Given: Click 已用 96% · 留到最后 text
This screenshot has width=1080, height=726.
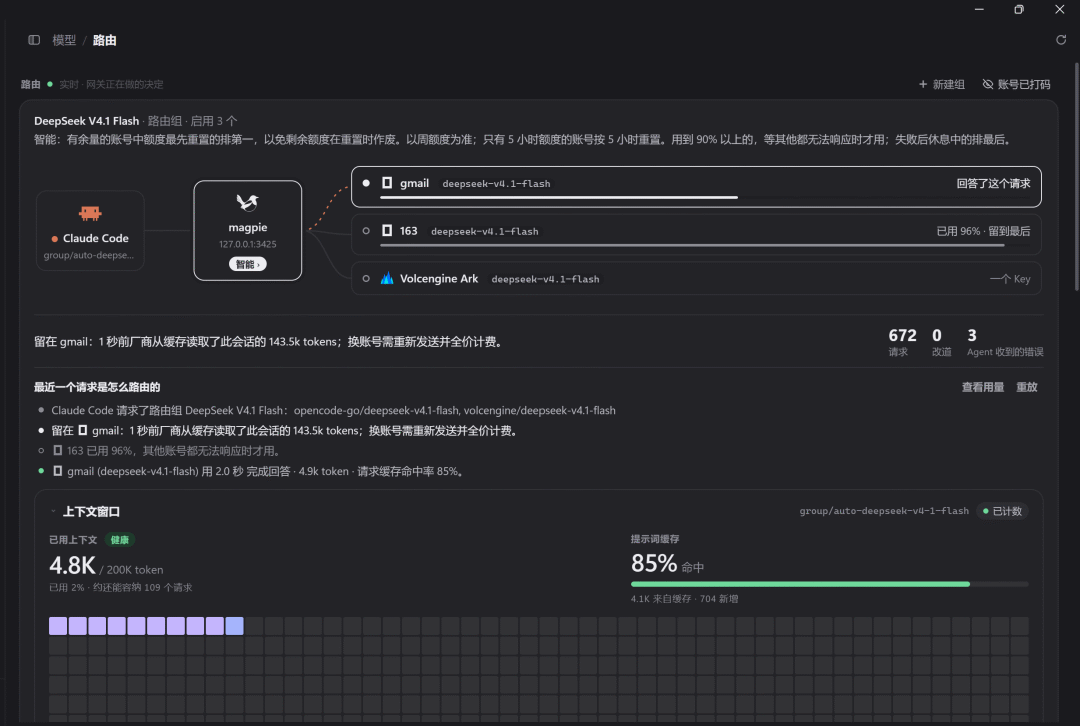Looking at the screenshot, I should tap(984, 231).
